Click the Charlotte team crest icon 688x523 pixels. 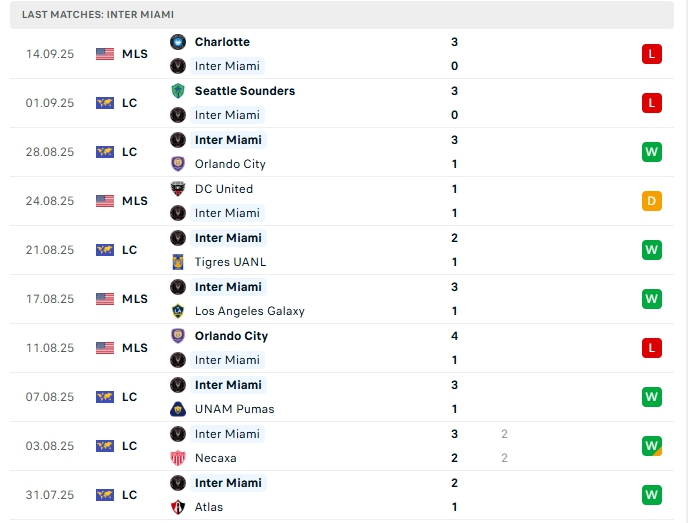(x=178, y=42)
